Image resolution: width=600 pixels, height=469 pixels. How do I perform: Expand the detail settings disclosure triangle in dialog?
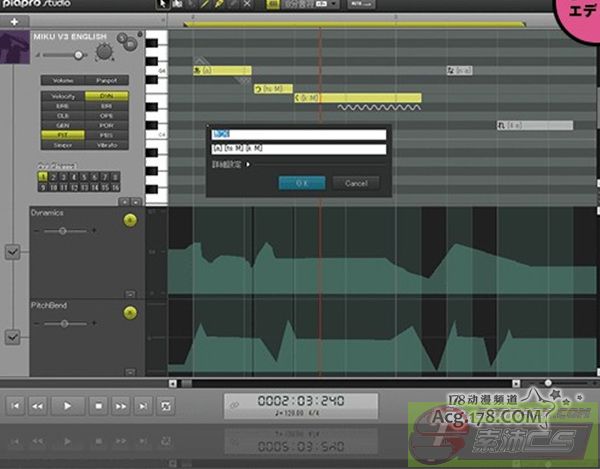click(247, 164)
